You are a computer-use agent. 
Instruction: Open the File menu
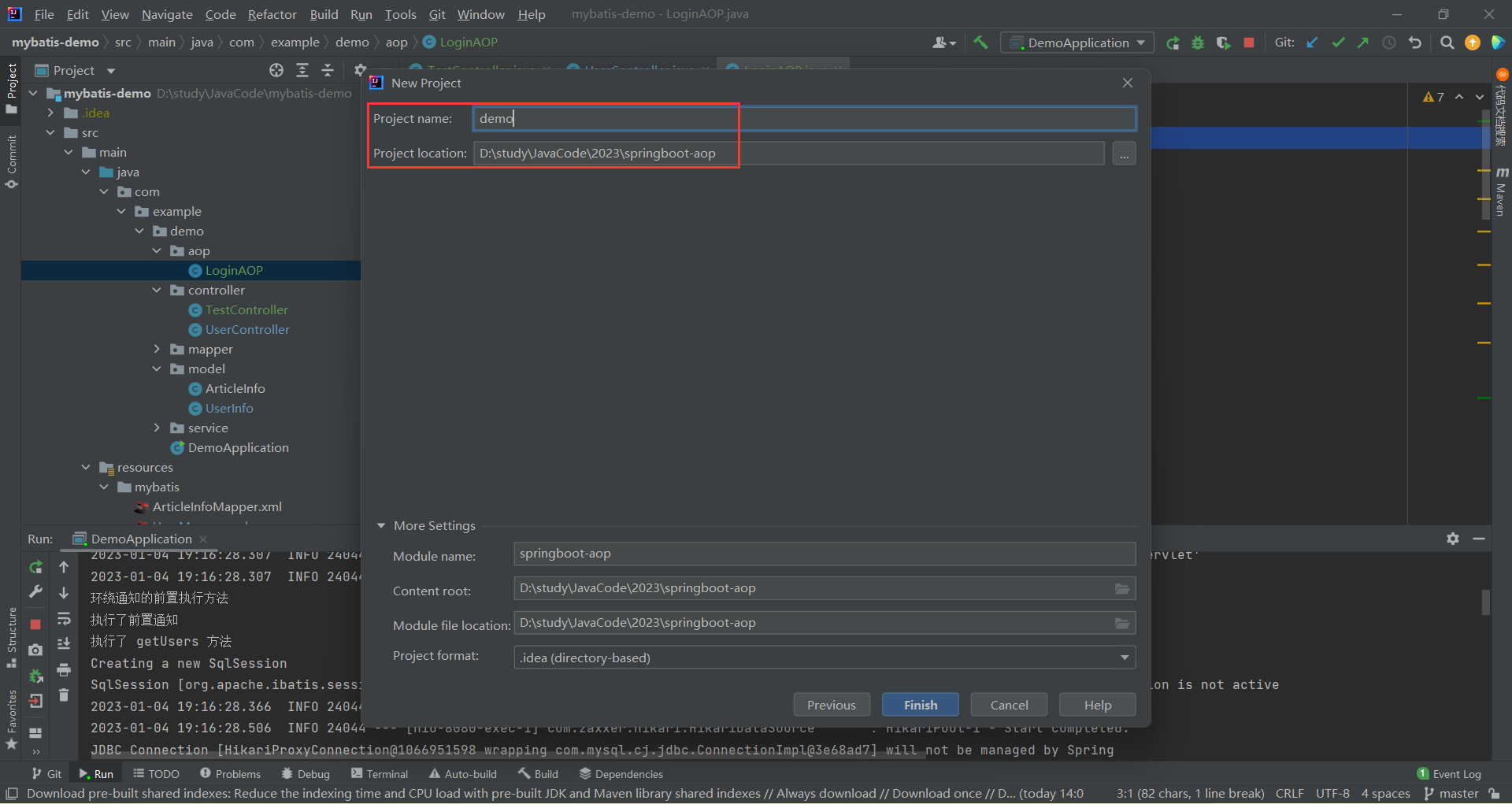pyautogui.click(x=44, y=14)
